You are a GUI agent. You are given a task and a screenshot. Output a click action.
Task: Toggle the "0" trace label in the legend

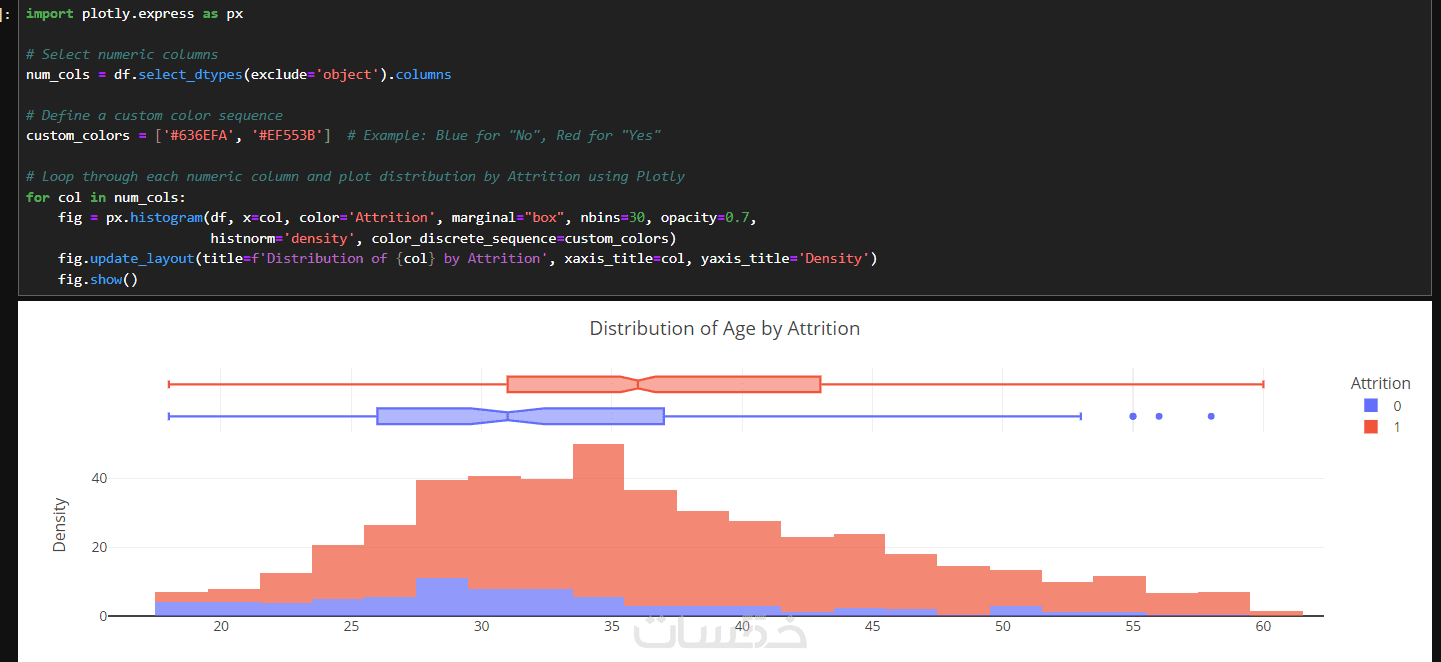click(x=1396, y=406)
